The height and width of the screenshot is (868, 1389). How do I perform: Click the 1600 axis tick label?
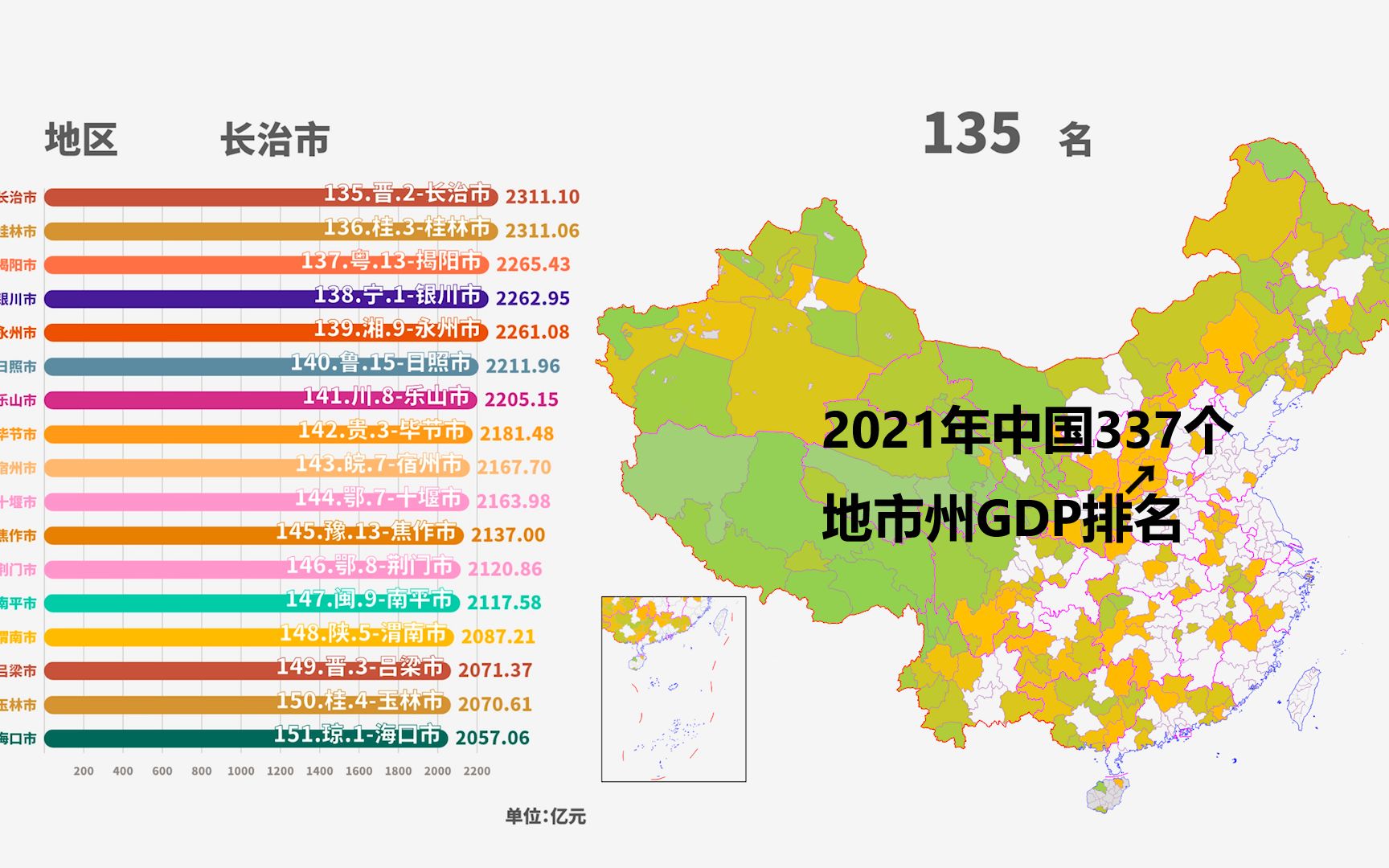point(359,772)
